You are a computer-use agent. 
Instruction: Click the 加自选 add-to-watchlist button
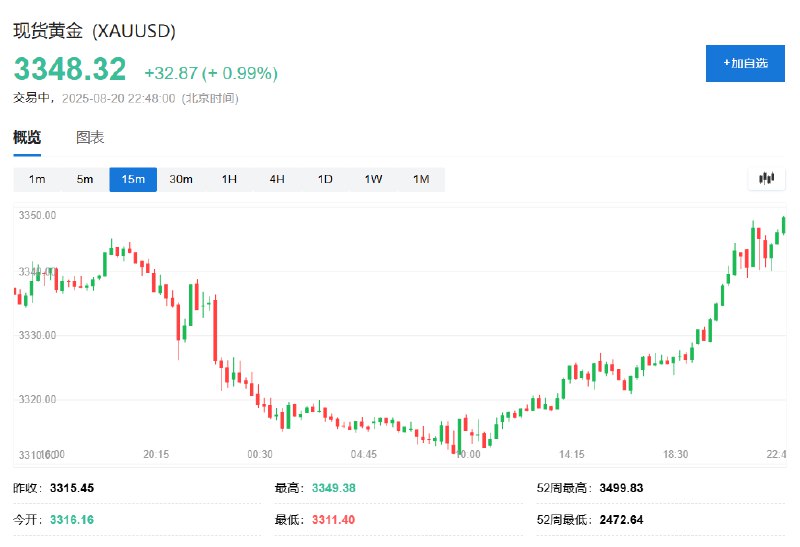tap(745, 63)
